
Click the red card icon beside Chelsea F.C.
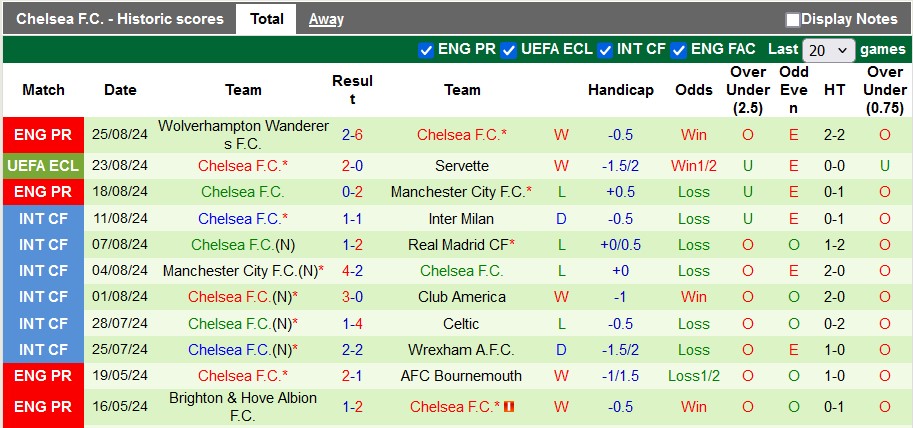pos(510,406)
